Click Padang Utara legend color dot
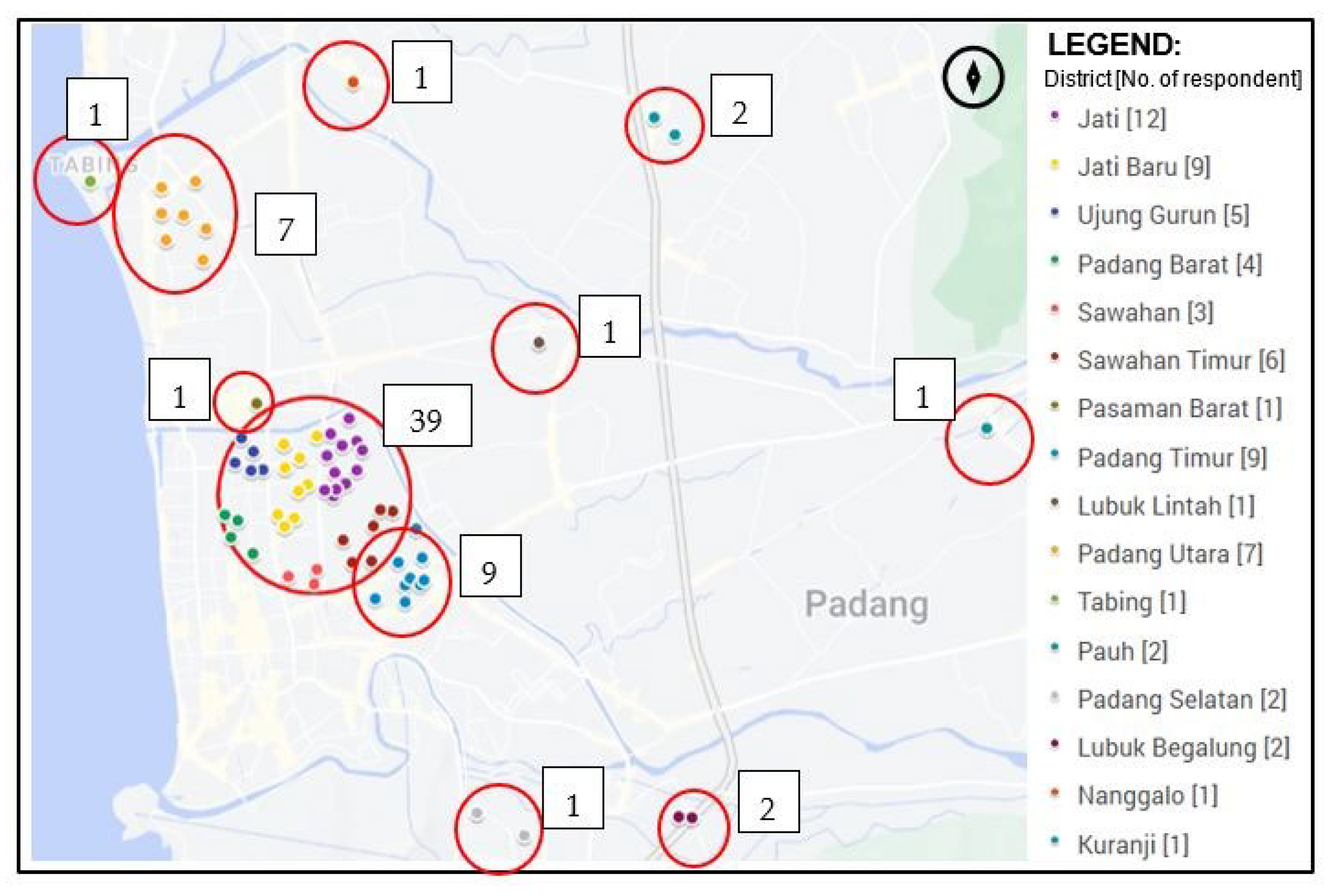 [x=1055, y=551]
